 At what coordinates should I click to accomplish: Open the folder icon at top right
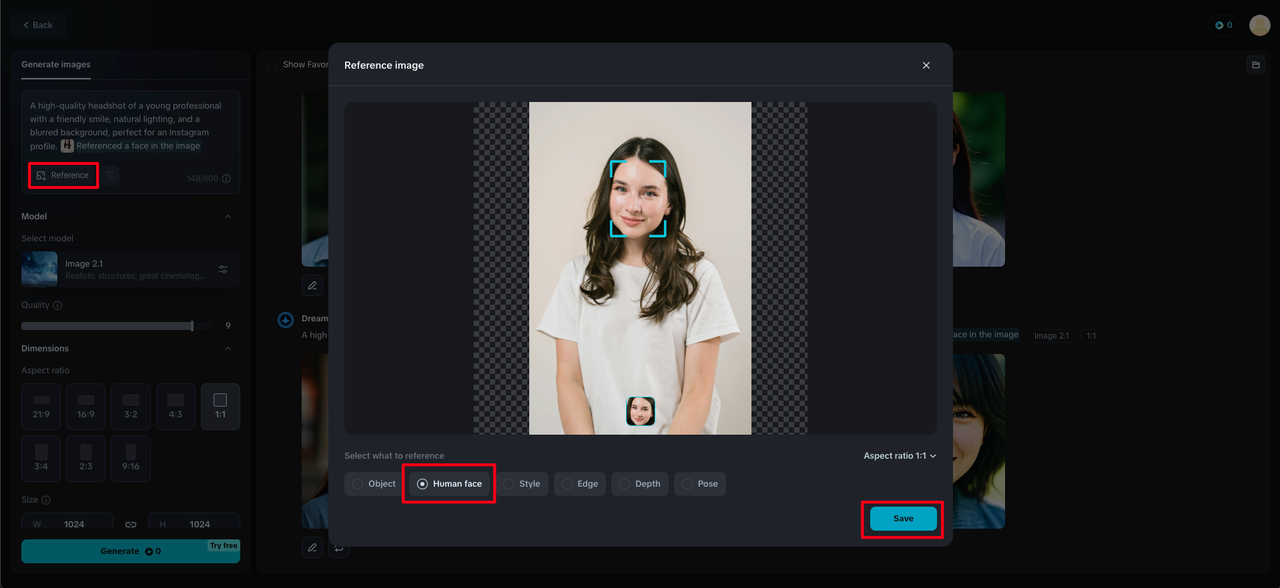(1255, 65)
